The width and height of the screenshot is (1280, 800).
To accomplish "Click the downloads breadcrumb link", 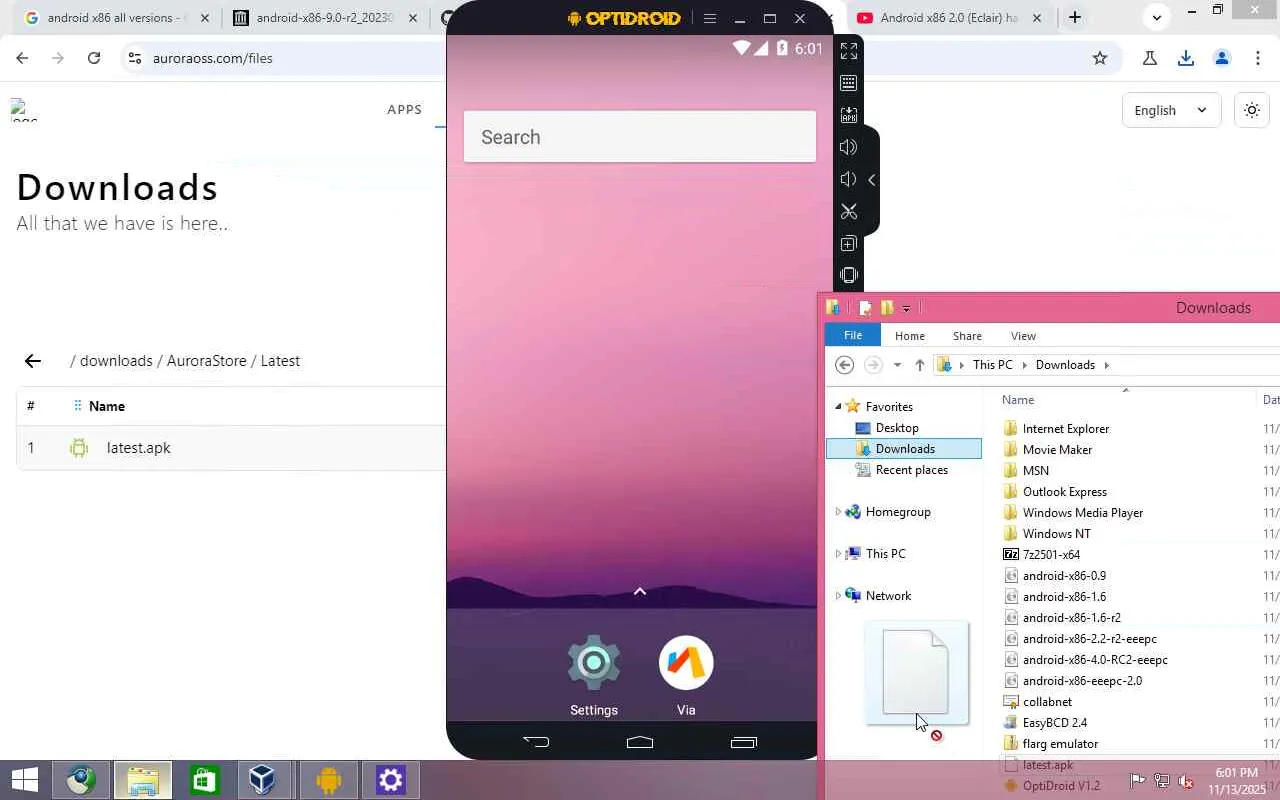I will pyautogui.click(x=116, y=361).
